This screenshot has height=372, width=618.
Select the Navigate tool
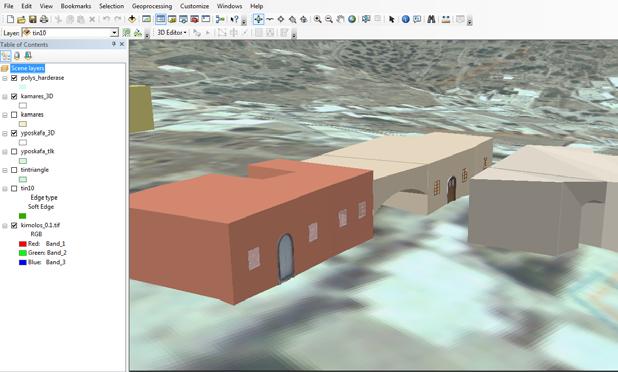click(258, 19)
